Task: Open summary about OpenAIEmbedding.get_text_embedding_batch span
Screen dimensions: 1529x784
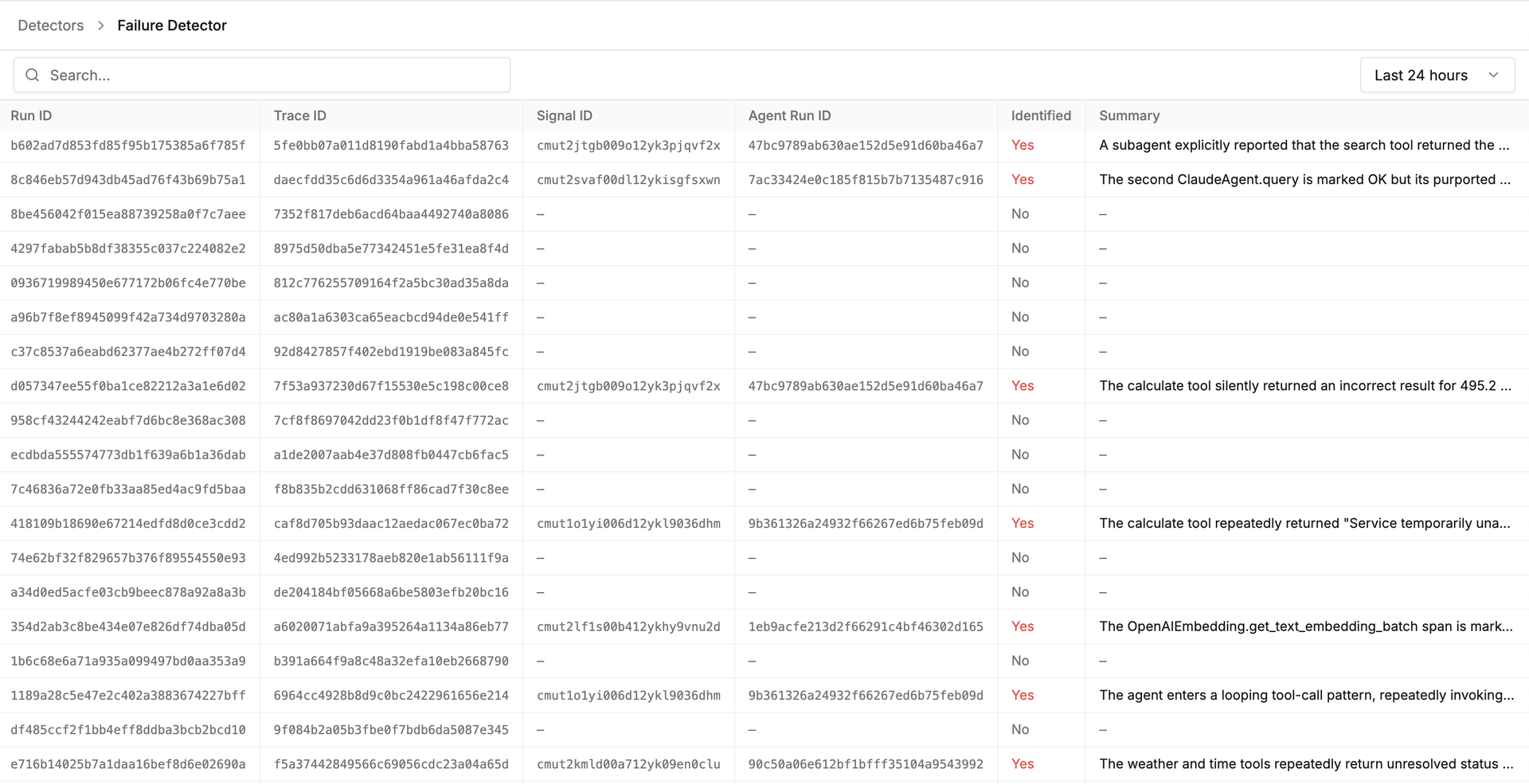Action: [x=1306, y=626]
